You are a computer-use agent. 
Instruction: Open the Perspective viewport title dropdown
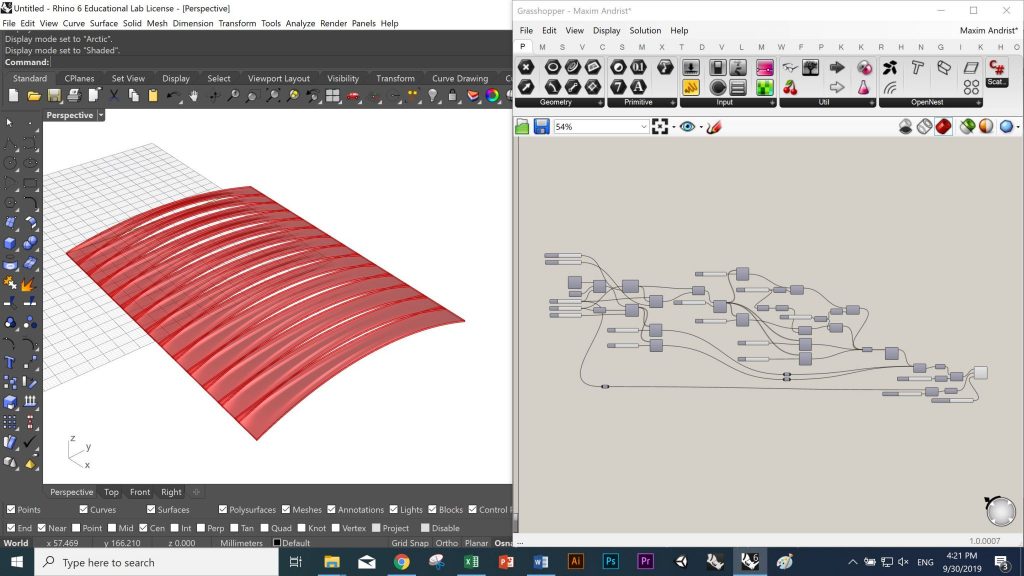tap(102, 115)
